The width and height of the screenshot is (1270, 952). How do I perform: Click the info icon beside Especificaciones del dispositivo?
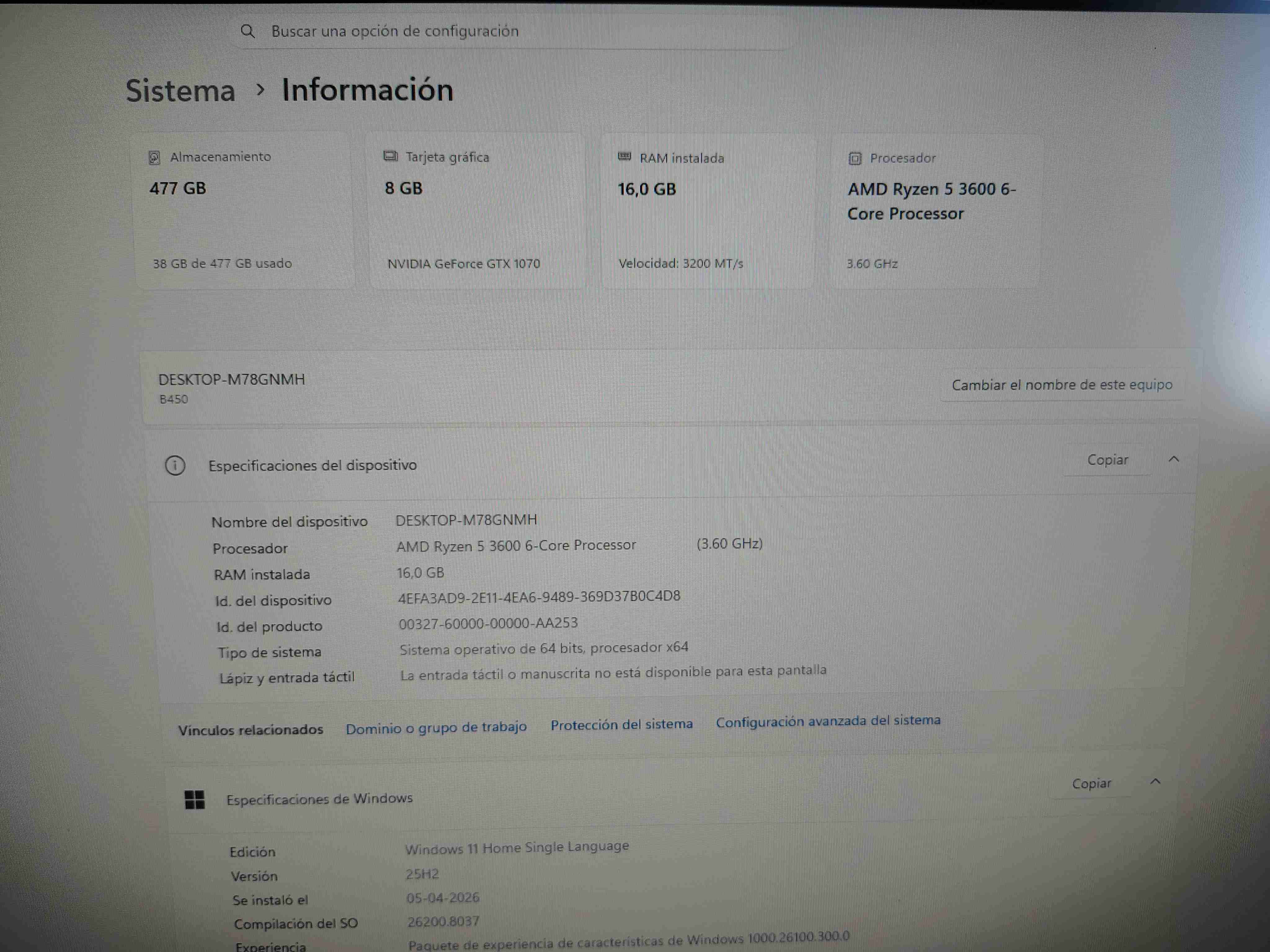(x=175, y=465)
